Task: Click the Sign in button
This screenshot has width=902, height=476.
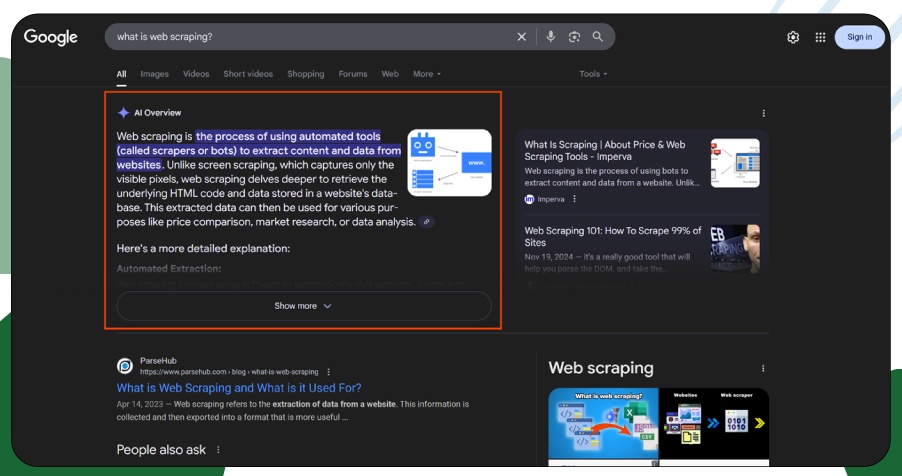Action: pyautogui.click(x=859, y=37)
